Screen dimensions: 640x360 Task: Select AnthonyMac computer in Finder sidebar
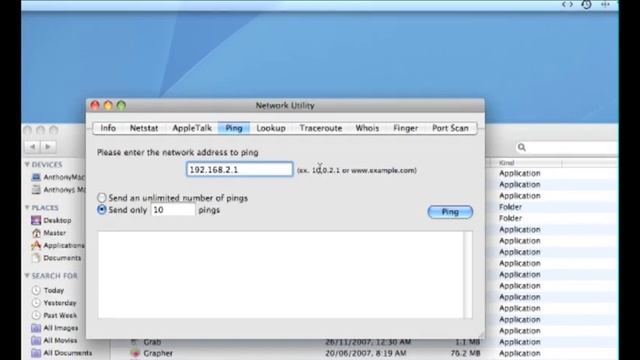pos(59,177)
